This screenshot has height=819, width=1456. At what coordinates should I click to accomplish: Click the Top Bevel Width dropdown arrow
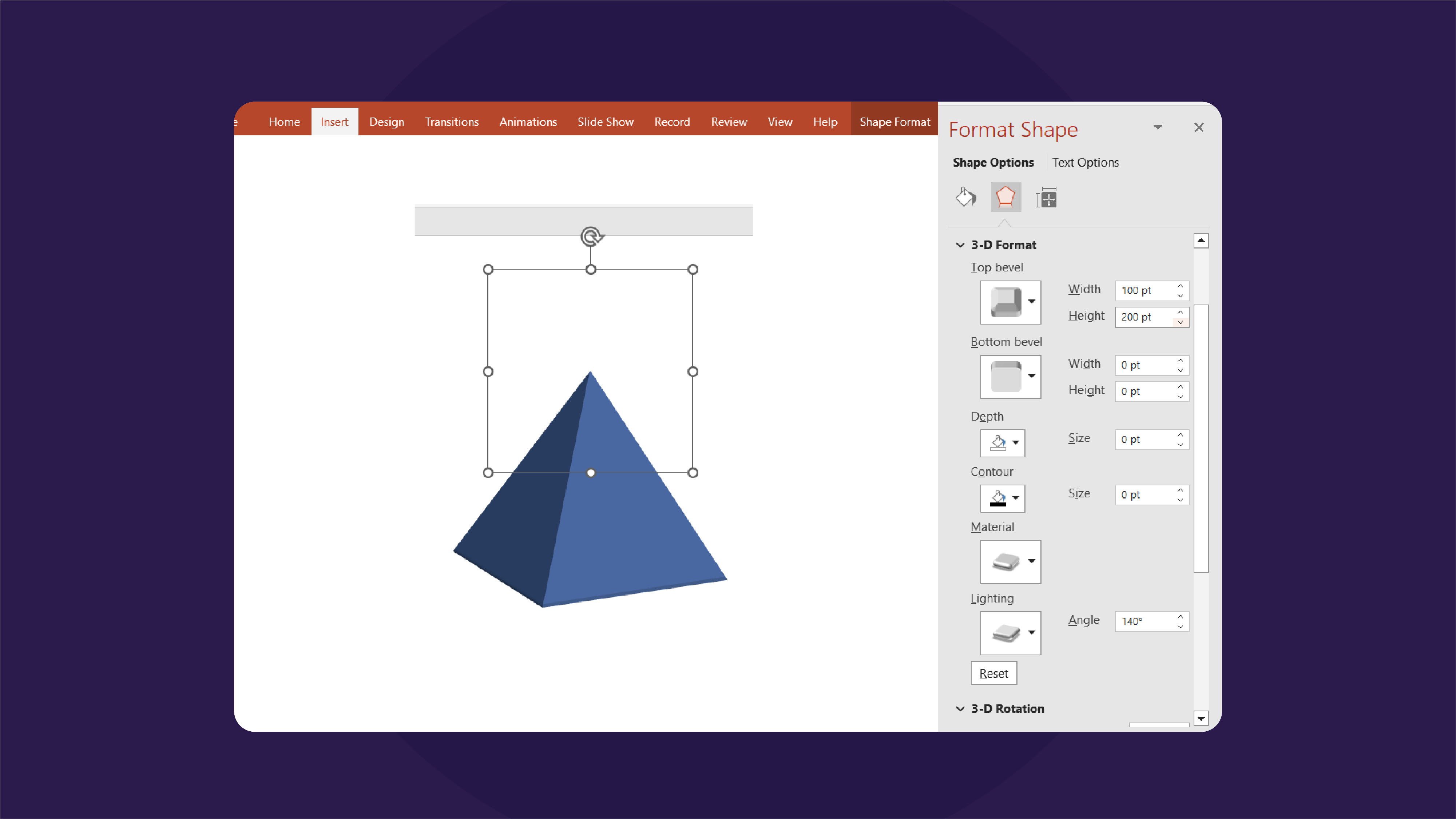[x=1180, y=290]
